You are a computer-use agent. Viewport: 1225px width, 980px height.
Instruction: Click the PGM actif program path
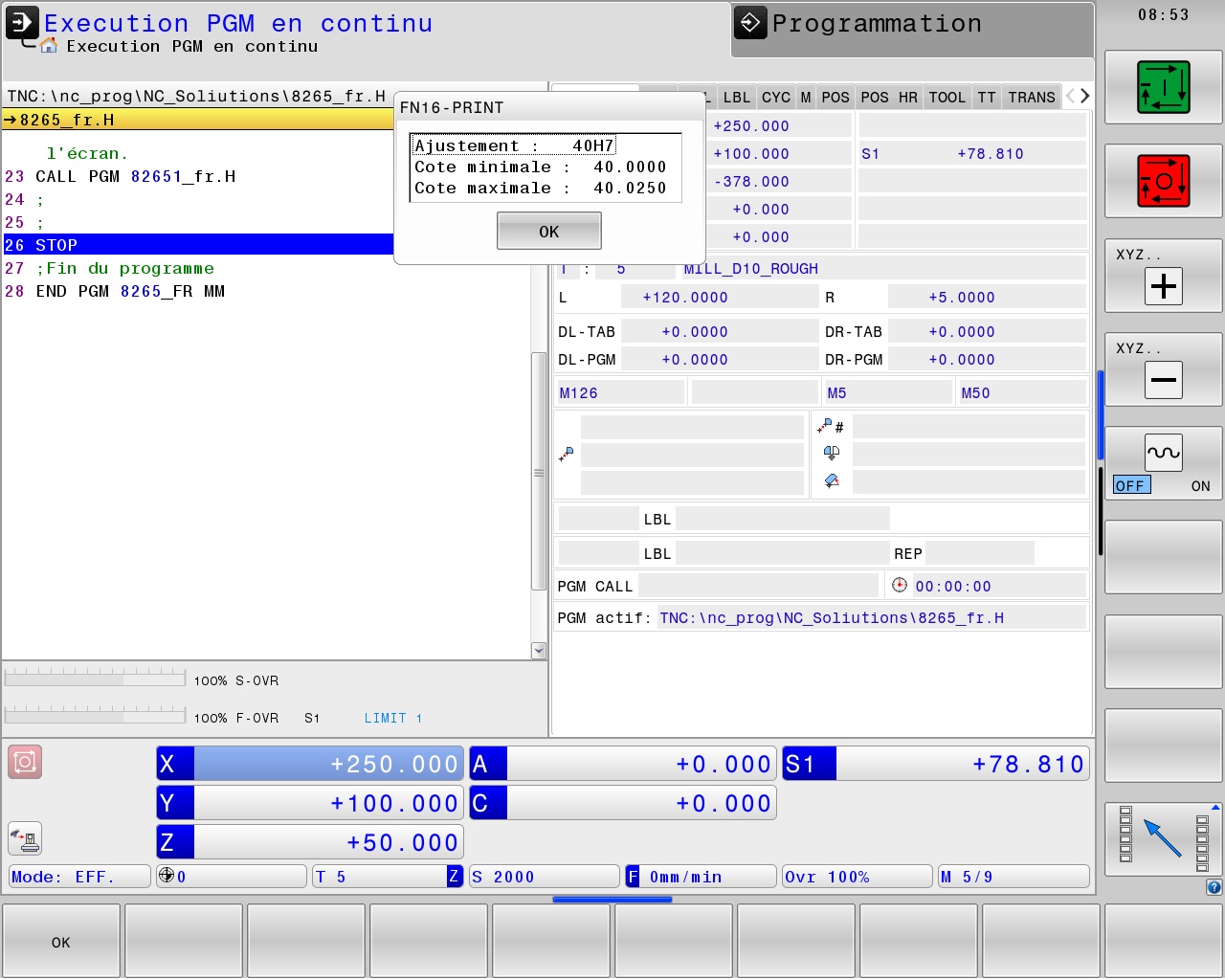[832, 617]
